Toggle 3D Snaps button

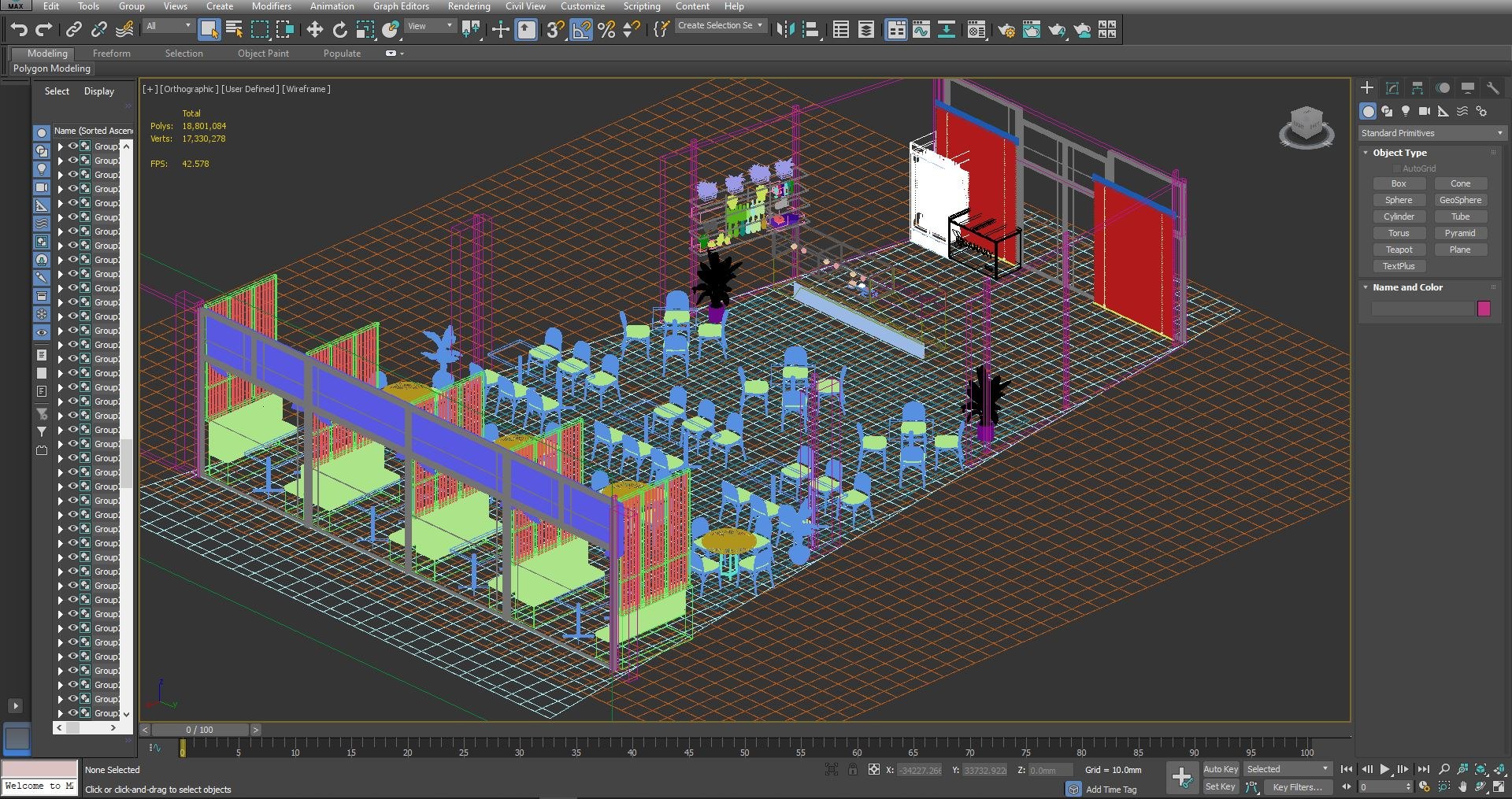(x=556, y=30)
